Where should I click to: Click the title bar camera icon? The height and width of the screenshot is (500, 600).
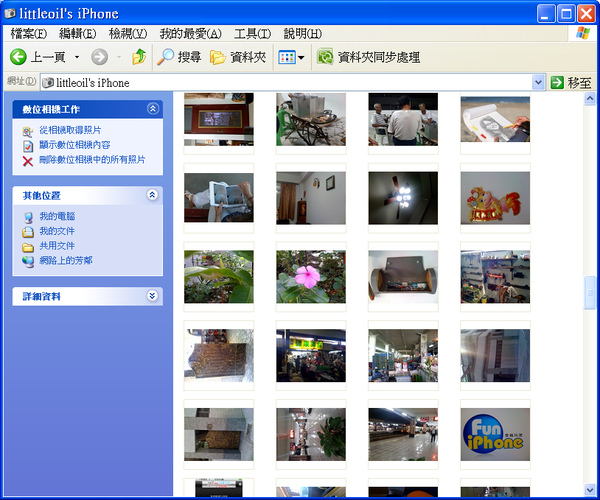10,13
